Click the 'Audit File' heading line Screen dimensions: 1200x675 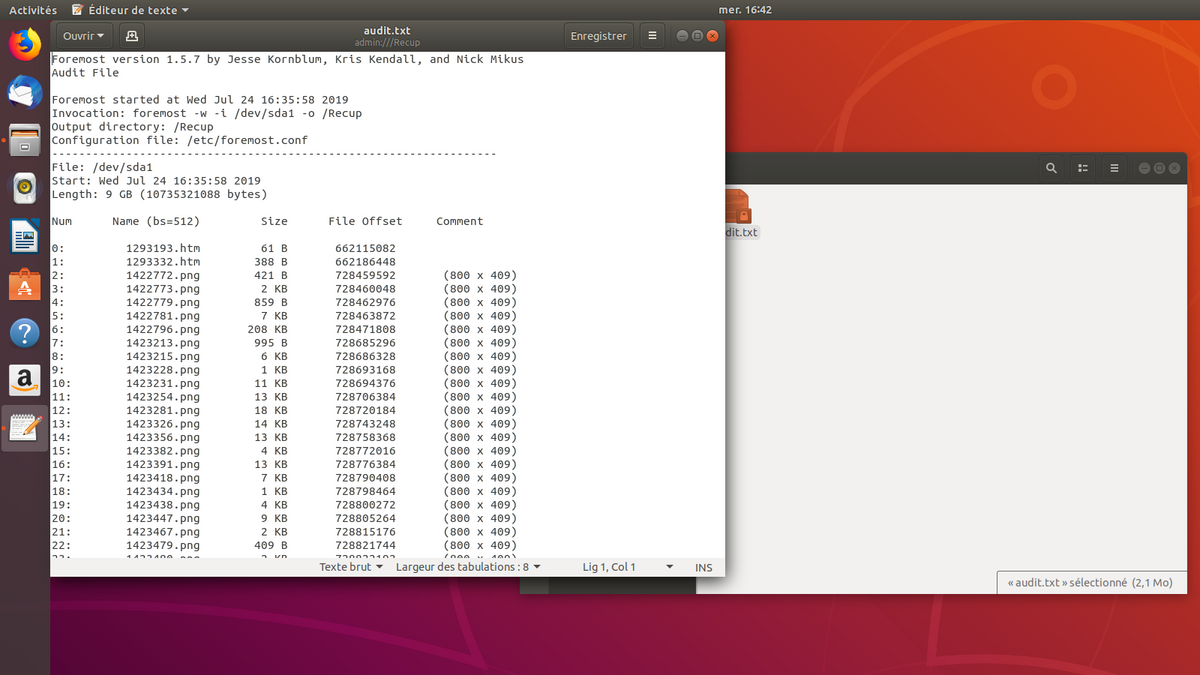point(85,73)
